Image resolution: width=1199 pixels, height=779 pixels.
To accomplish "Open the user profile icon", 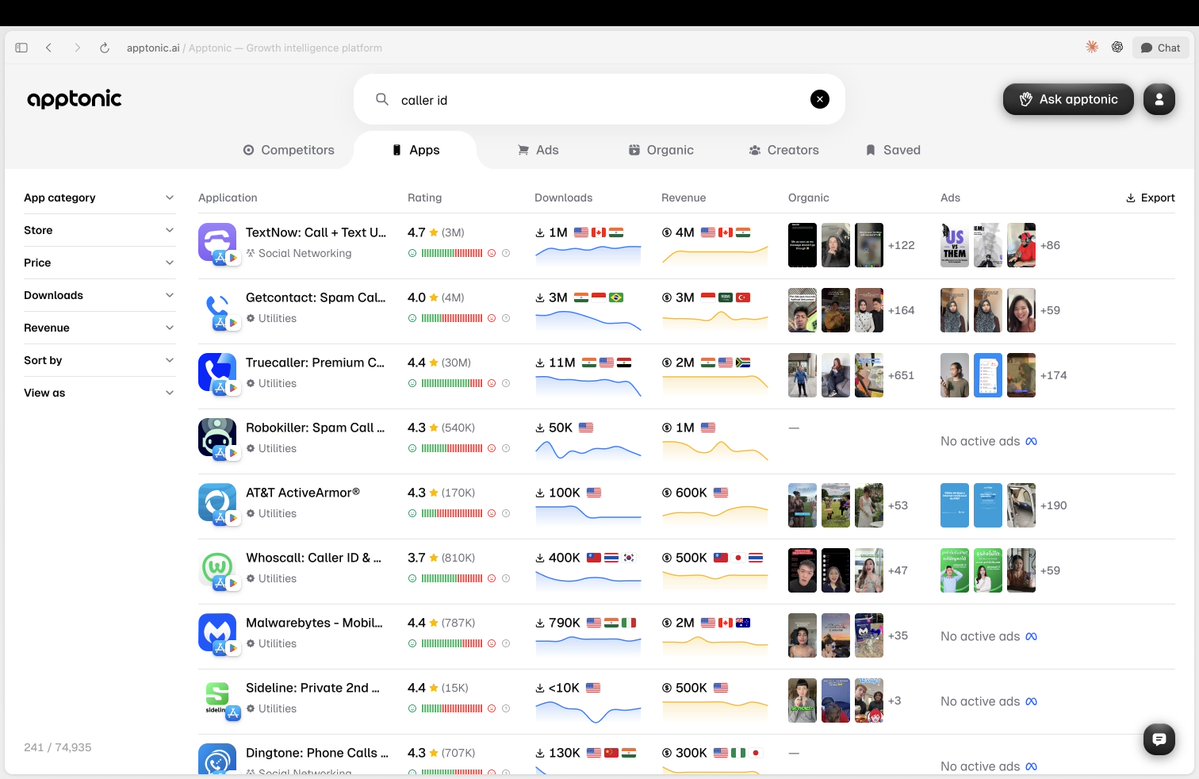I will pyautogui.click(x=1159, y=99).
